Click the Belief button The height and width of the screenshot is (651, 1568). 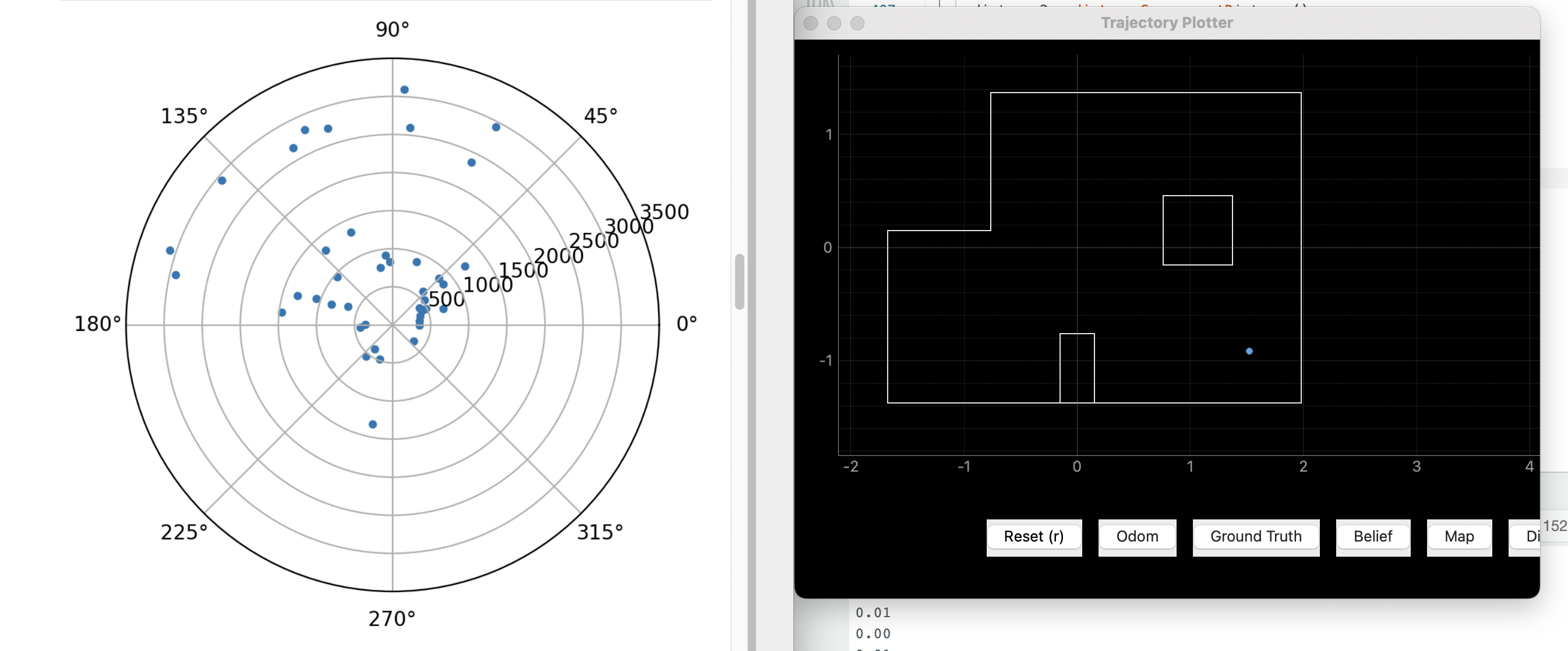coord(1373,537)
